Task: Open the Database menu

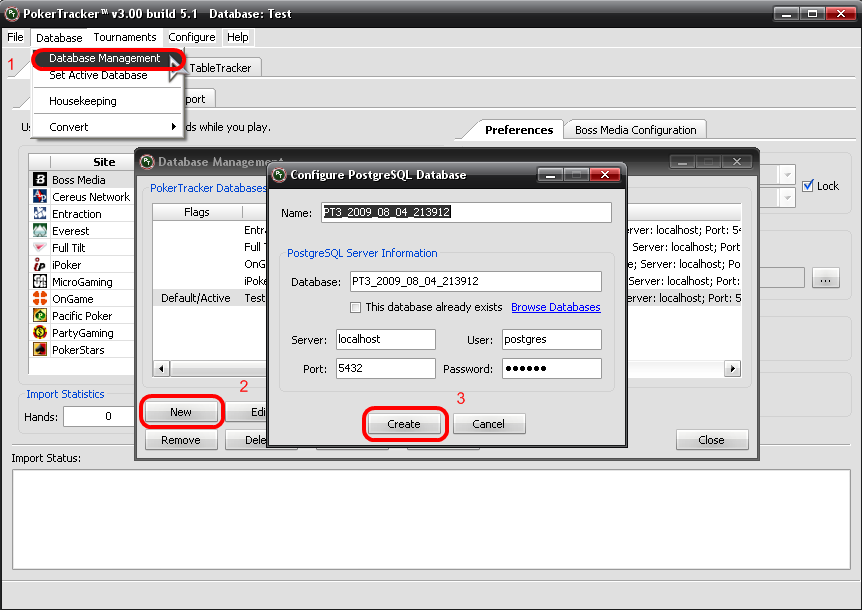Action: (59, 37)
